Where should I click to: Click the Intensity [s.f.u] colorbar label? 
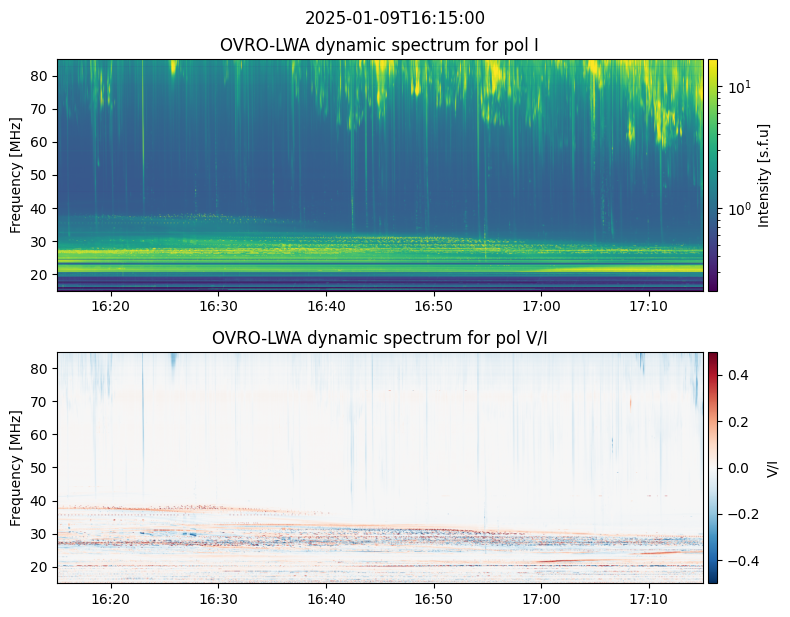[x=765, y=175]
